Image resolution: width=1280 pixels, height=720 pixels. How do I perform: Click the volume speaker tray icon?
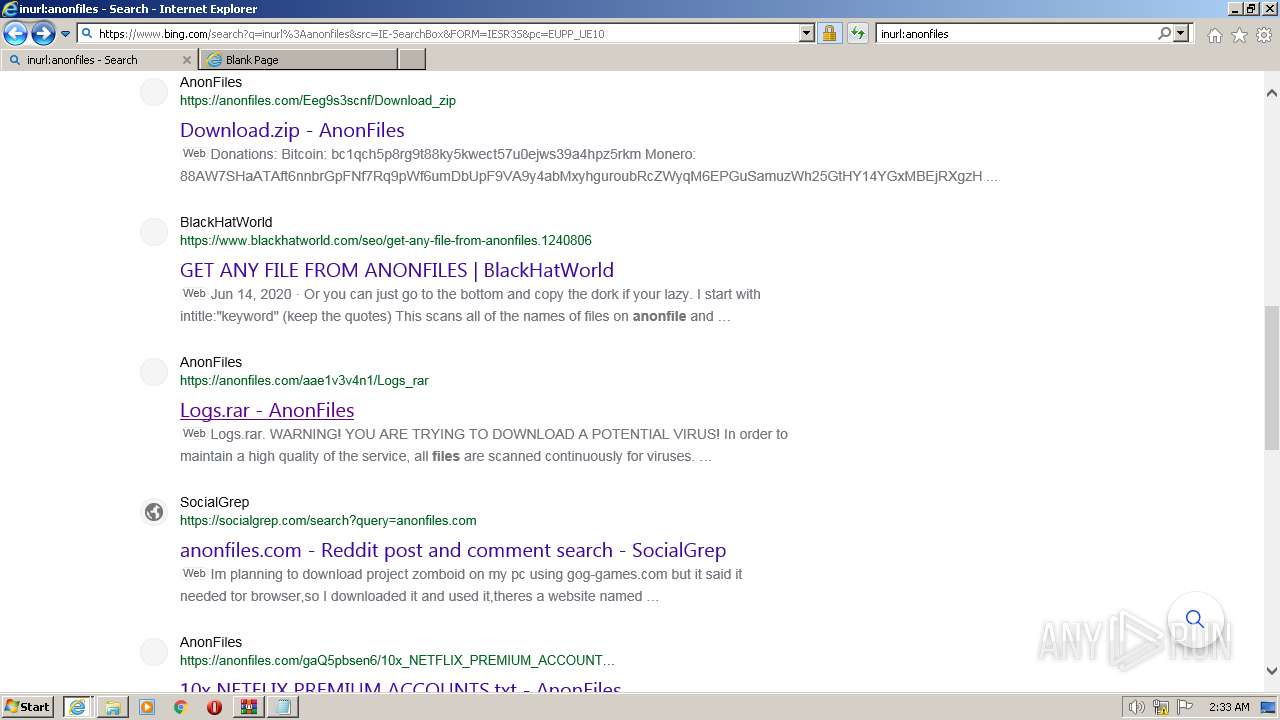1137,707
